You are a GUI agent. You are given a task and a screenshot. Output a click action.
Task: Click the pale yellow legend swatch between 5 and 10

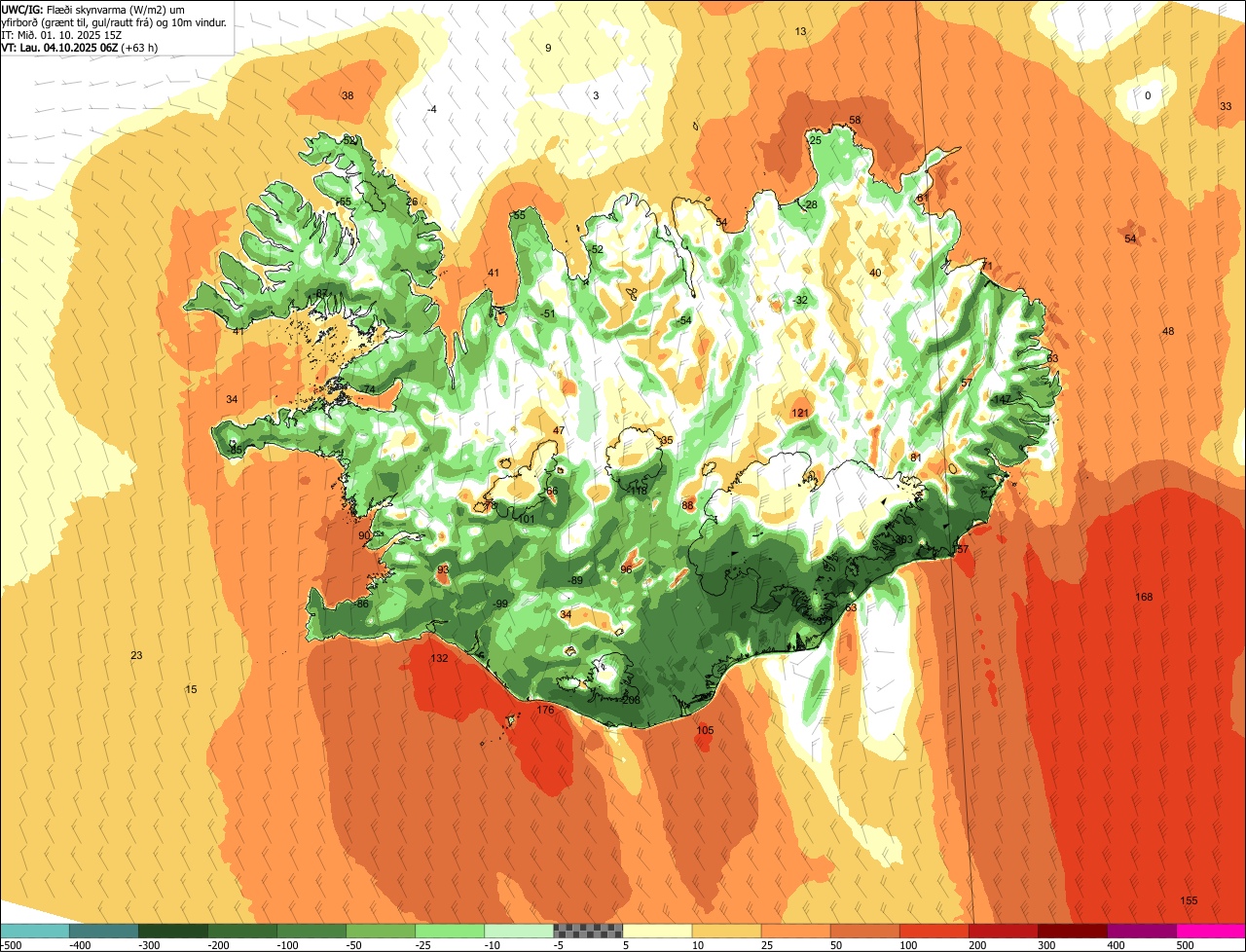pos(657,932)
